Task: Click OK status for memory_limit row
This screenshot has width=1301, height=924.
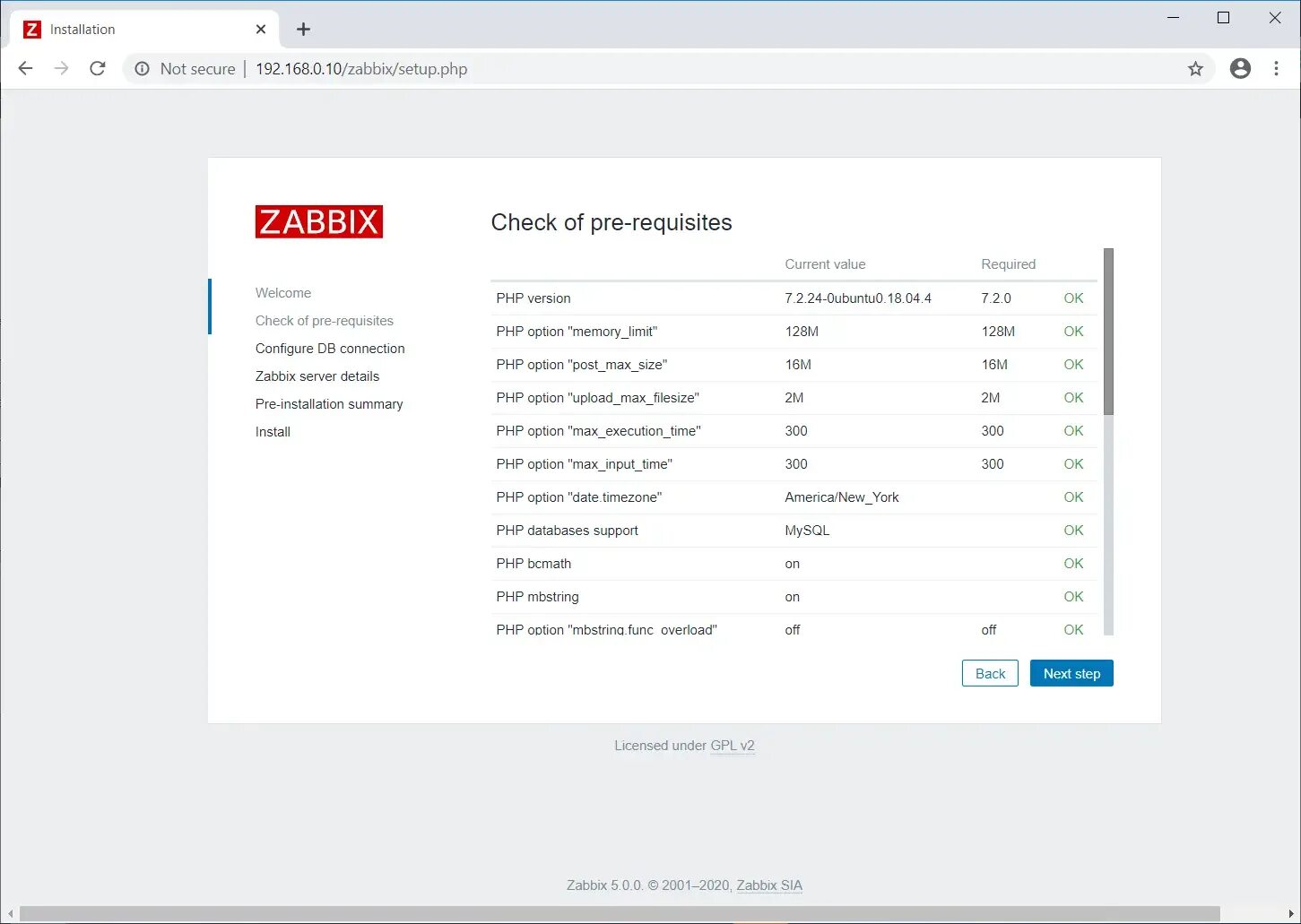Action: (1073, 332)
